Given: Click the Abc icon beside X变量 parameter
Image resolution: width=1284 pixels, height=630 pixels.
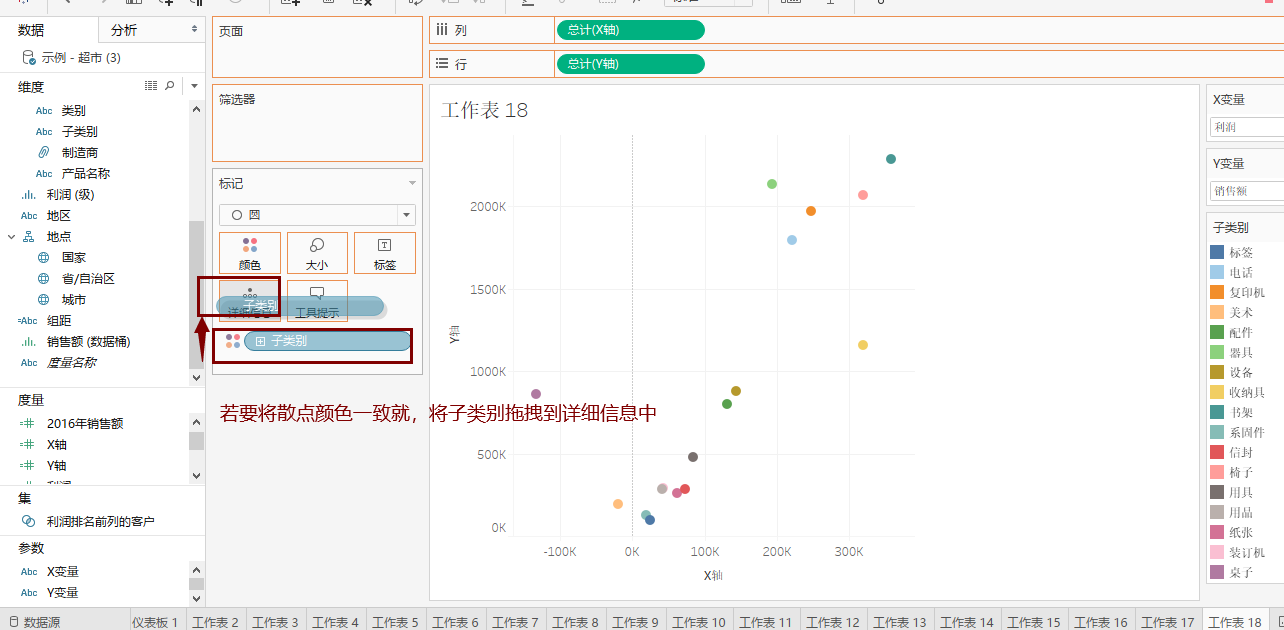Looking at the screenshot, I should coord(29,572).
